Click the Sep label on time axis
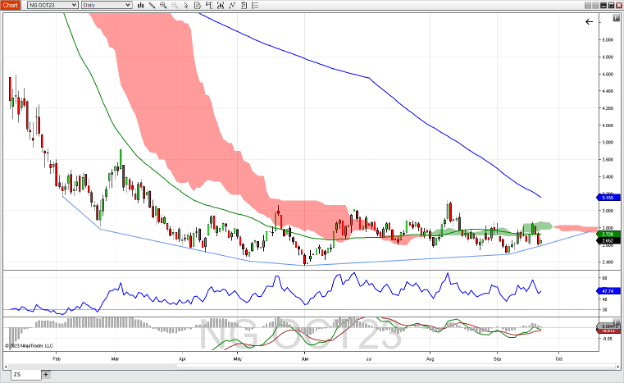The image size is (624, 384). [497, 359]
